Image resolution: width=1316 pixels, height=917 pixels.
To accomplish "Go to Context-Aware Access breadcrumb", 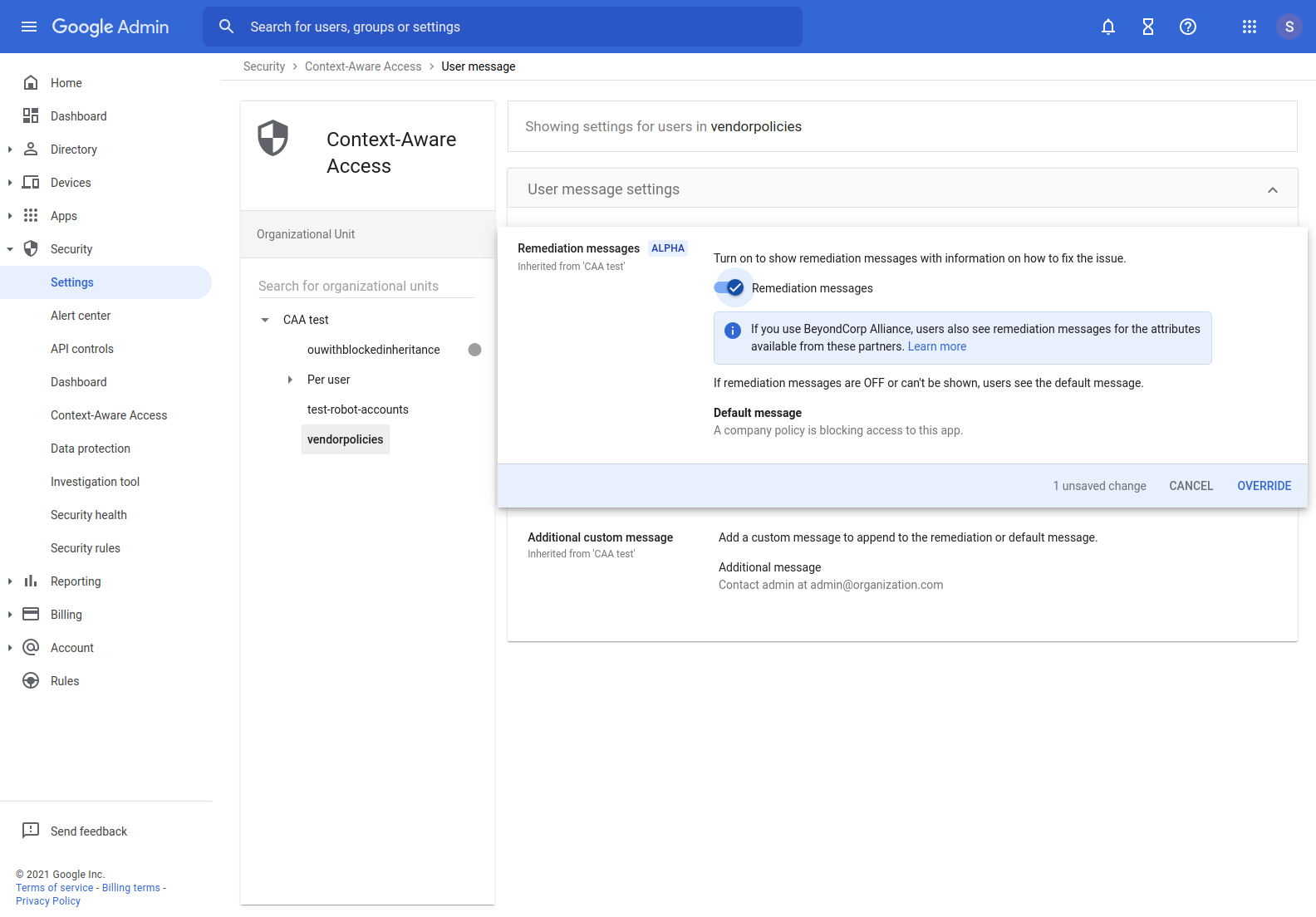I will [x=363, y=66].
